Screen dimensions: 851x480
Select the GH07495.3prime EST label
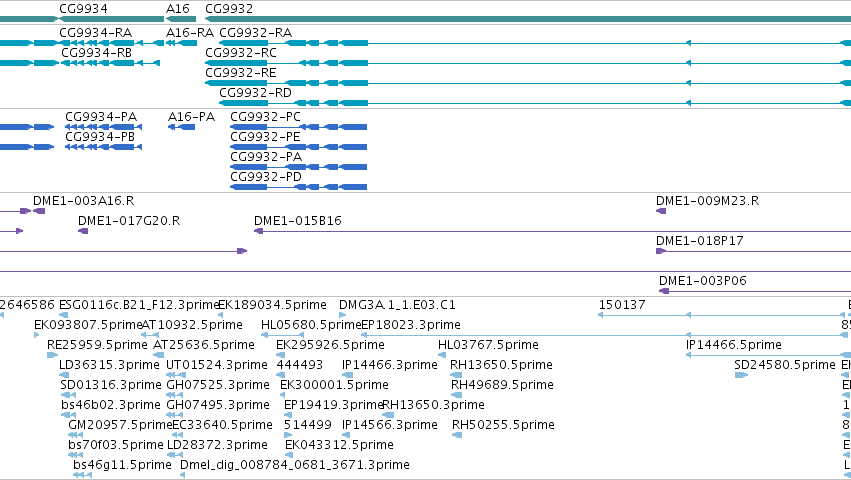218,405
